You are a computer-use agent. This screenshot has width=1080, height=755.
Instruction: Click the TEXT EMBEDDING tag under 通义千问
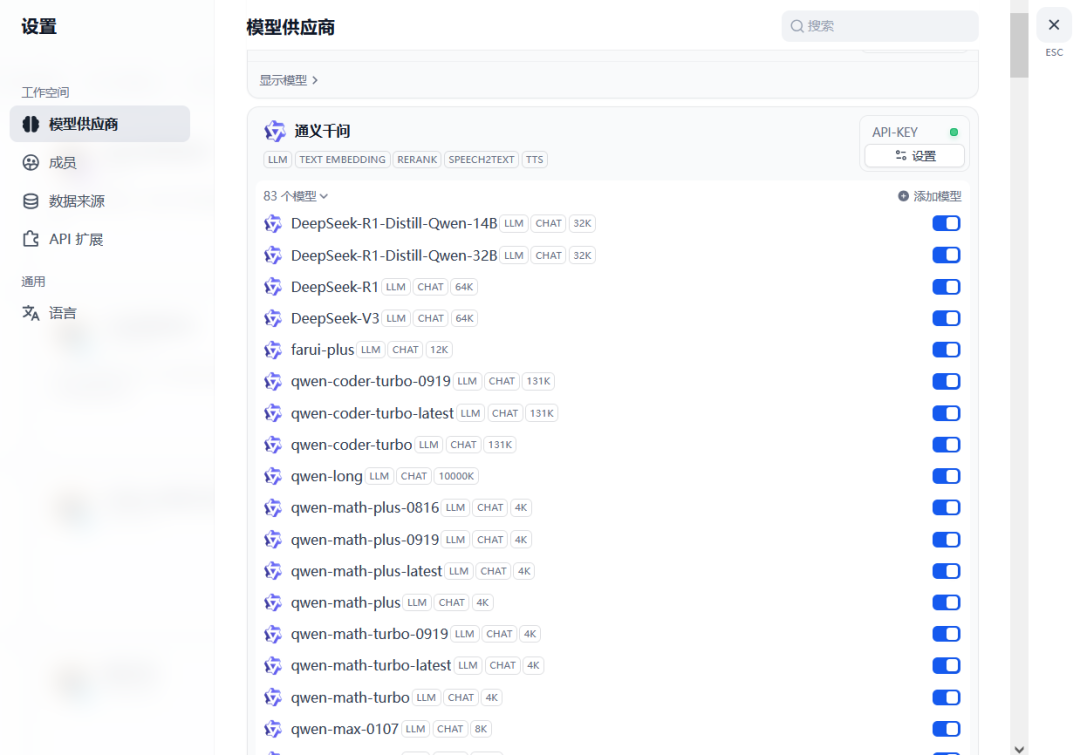pos(342,160)
